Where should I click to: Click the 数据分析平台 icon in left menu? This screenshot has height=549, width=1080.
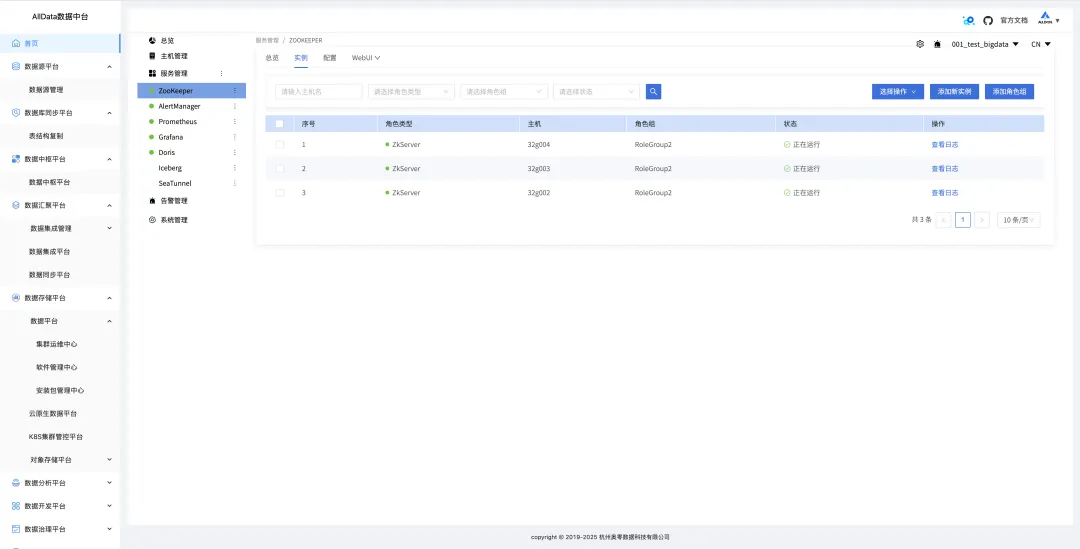[16, 483]
